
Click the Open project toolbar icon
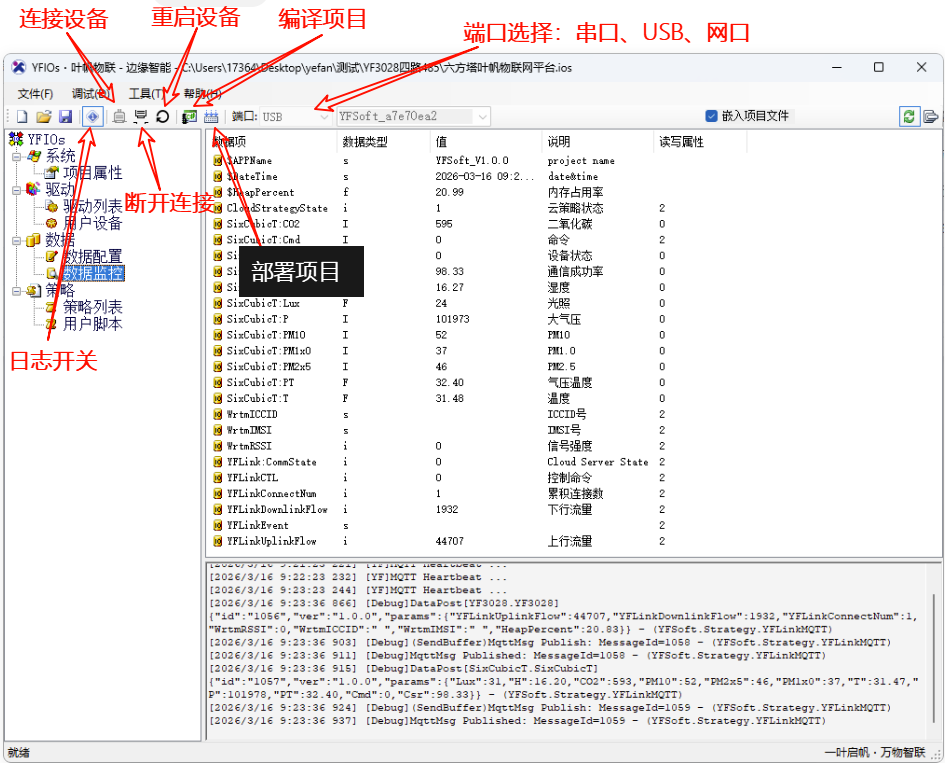tap(43, 116)
